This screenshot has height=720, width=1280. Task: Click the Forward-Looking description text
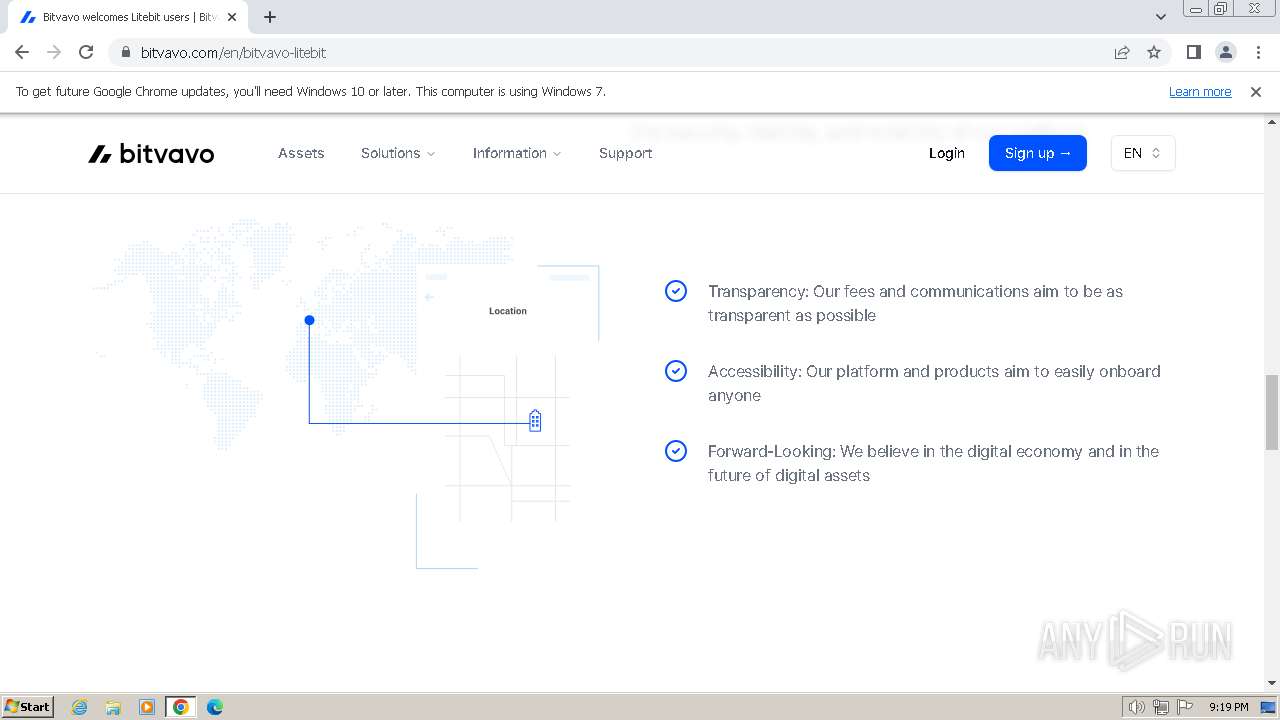pyautogui.click(x=933, y=463)
